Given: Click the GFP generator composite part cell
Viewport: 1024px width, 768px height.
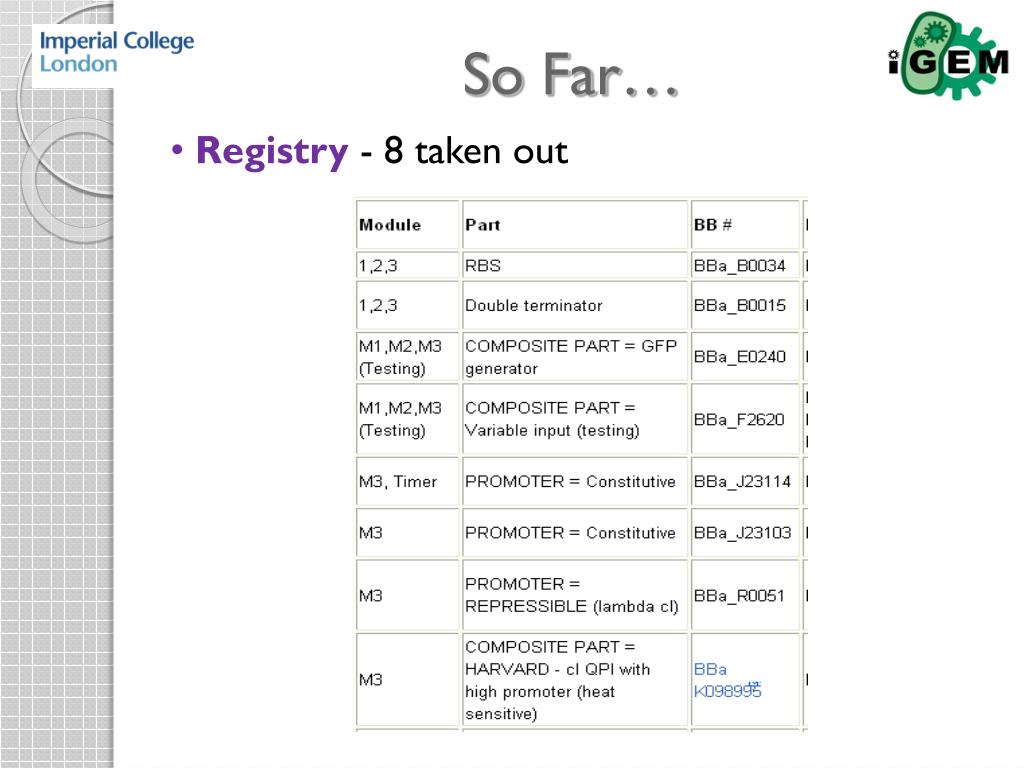Looking at the screenshot, I should [x=575, y=357].
